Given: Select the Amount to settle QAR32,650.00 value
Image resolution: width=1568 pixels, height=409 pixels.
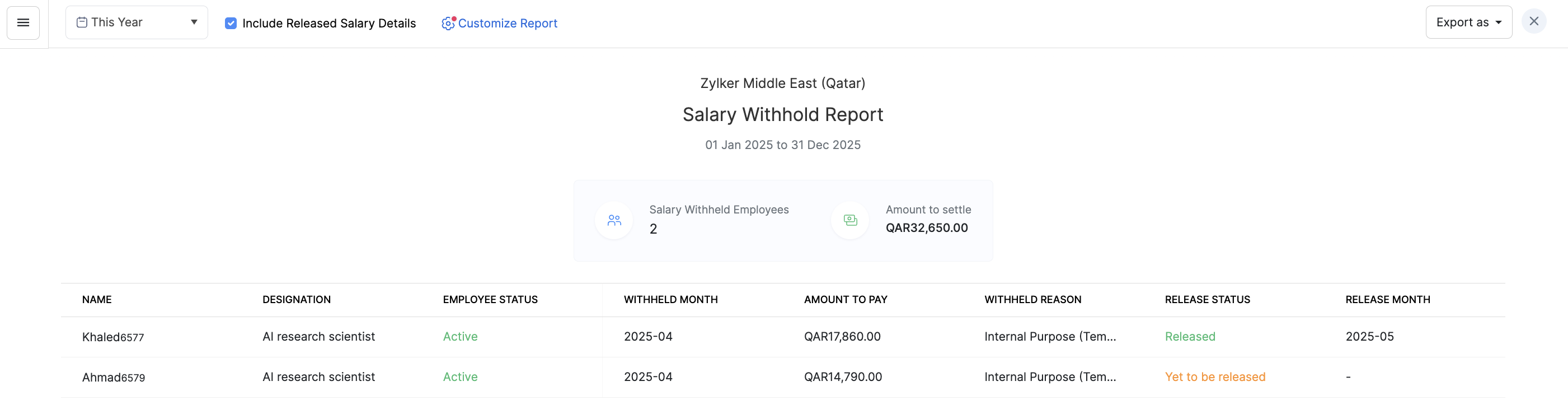Looking at the screenshot, I should pos(927,227).
